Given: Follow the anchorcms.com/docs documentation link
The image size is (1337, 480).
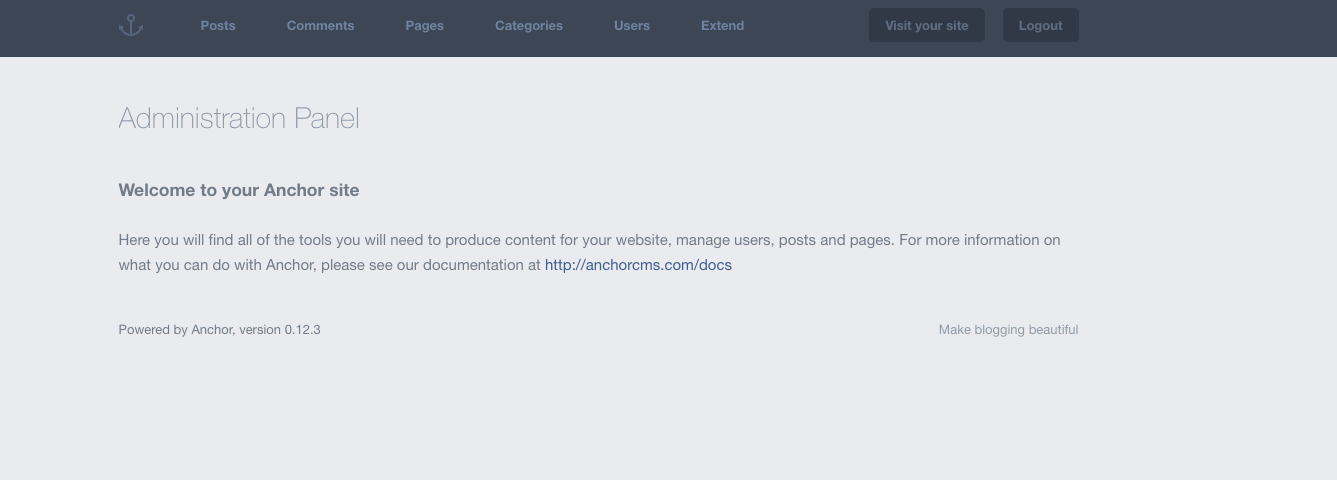Looking at the screenshot, I should coord(638,265).
